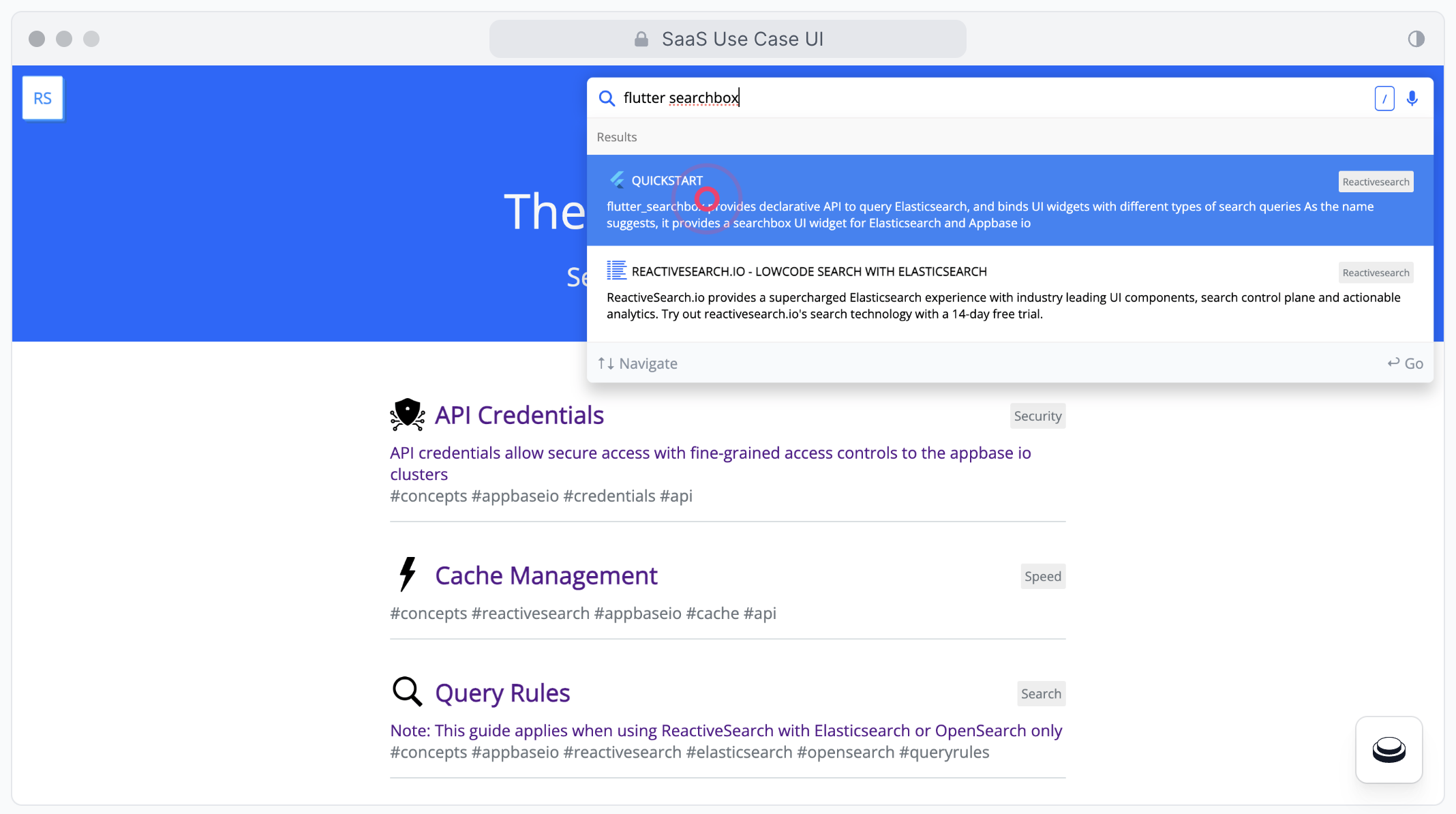Activate voice search microphone icon

tap(1412, 98)
